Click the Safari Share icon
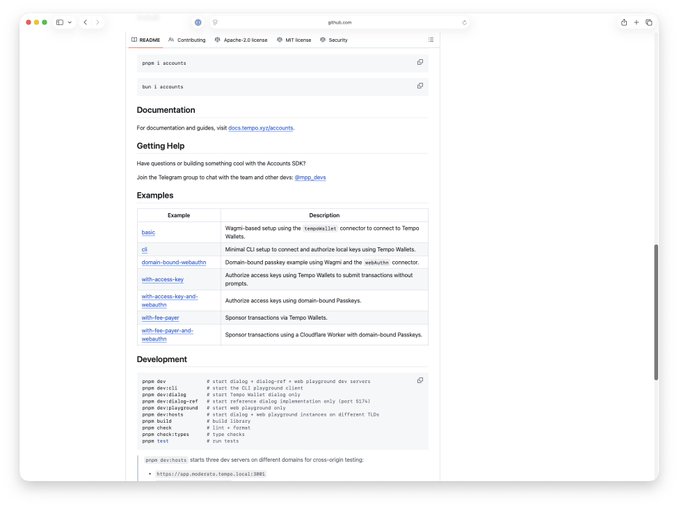 624,22
